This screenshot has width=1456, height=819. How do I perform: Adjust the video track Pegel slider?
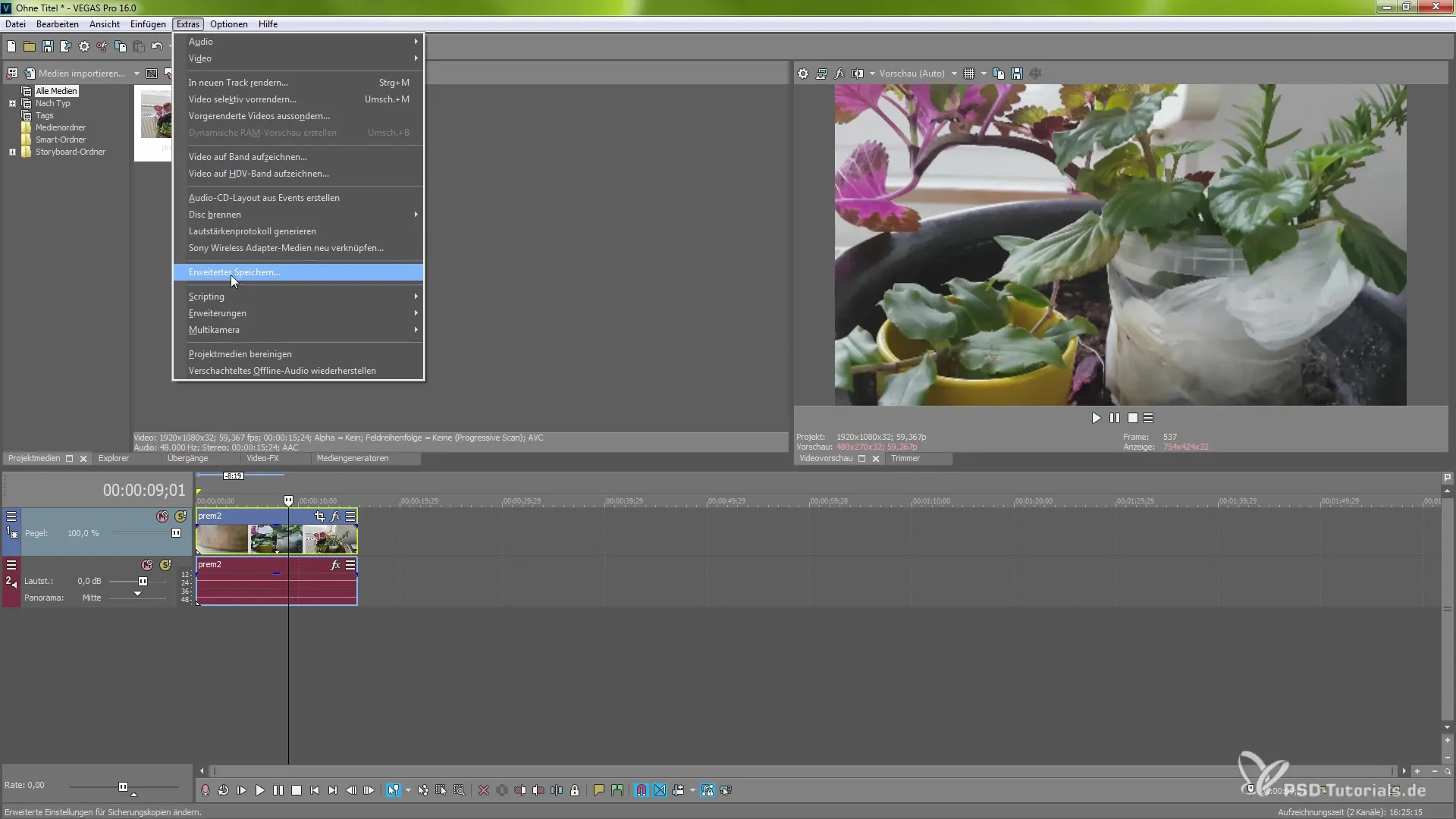pyautogui.click(x=176, y=533)
